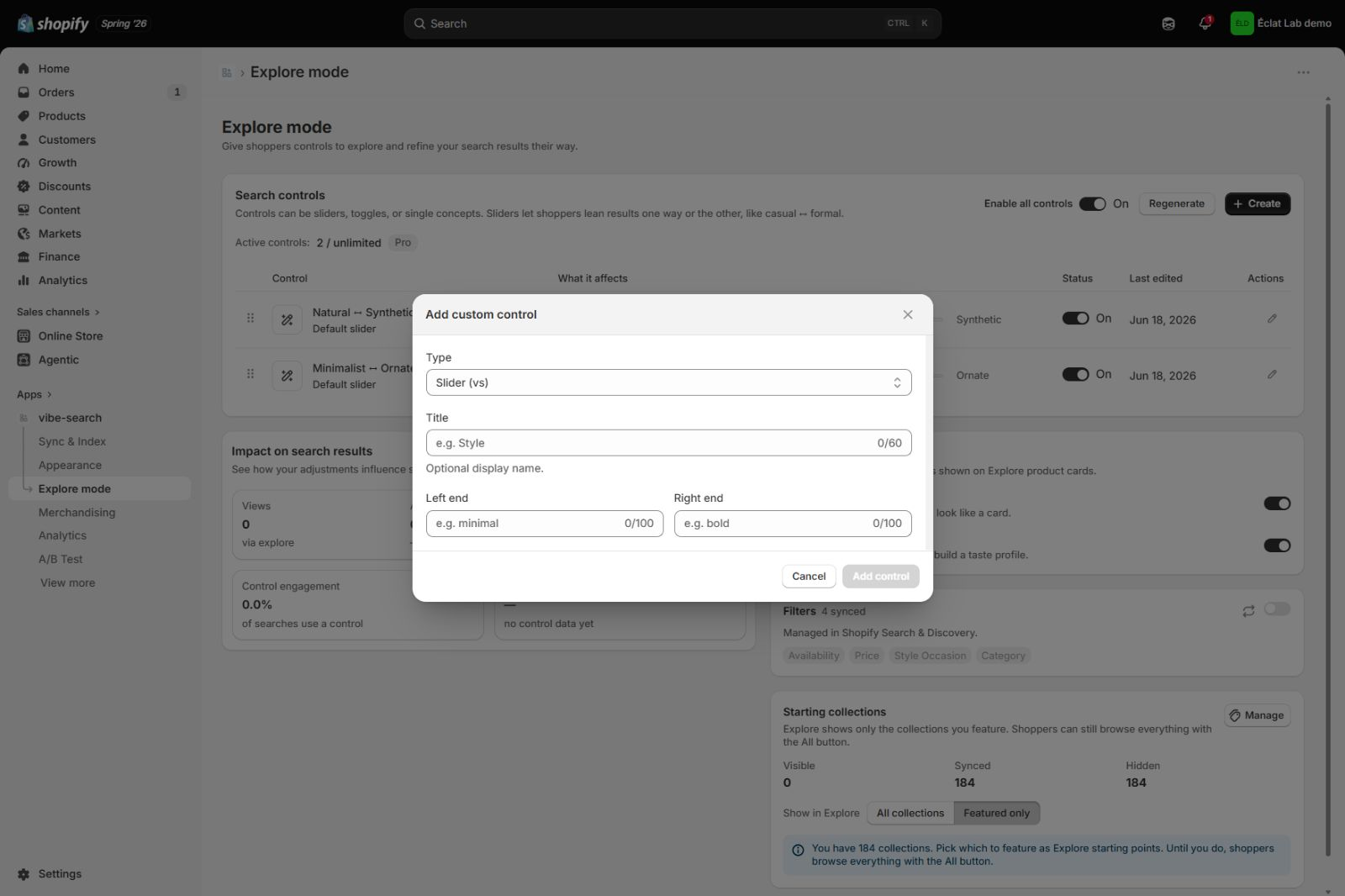Focus the Title input field

click(x=668, y=443)
